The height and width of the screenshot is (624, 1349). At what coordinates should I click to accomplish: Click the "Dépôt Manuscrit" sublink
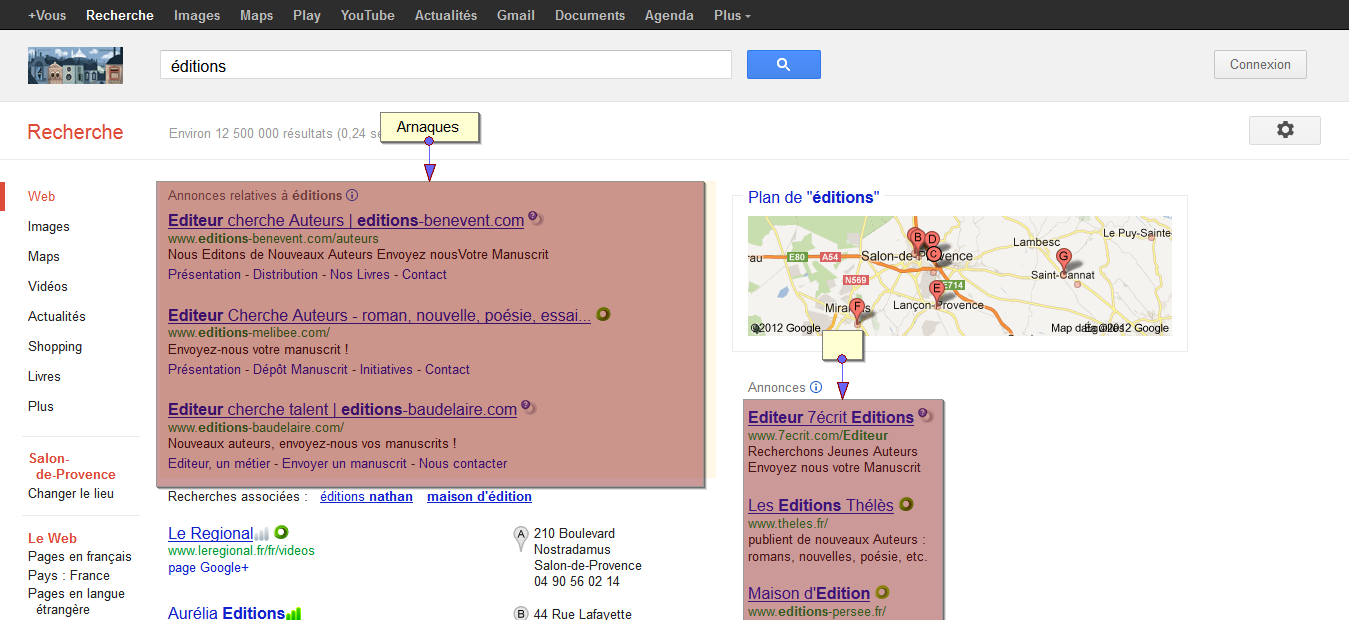300,370
